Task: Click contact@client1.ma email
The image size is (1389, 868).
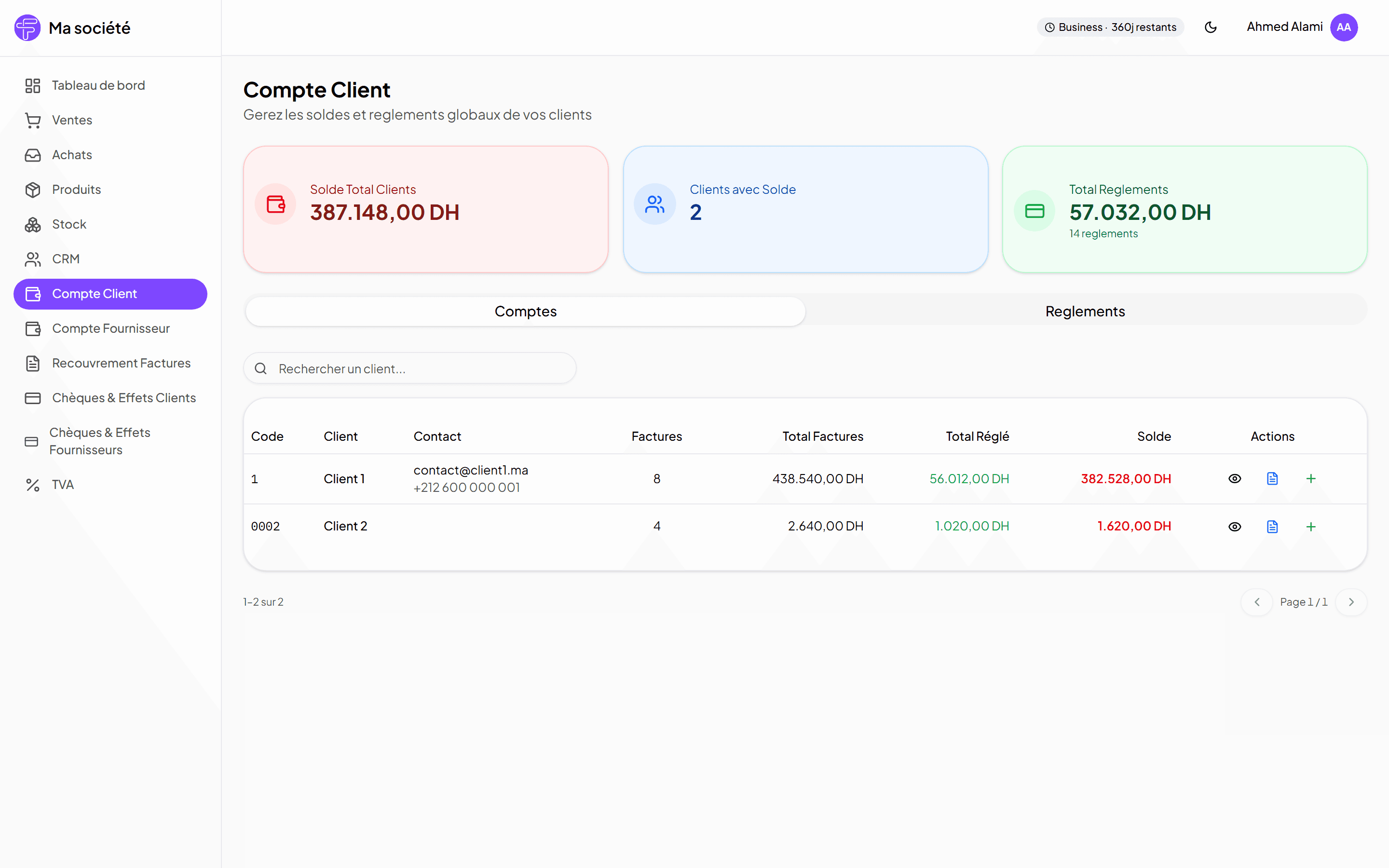Action: [x=471, y=470]
